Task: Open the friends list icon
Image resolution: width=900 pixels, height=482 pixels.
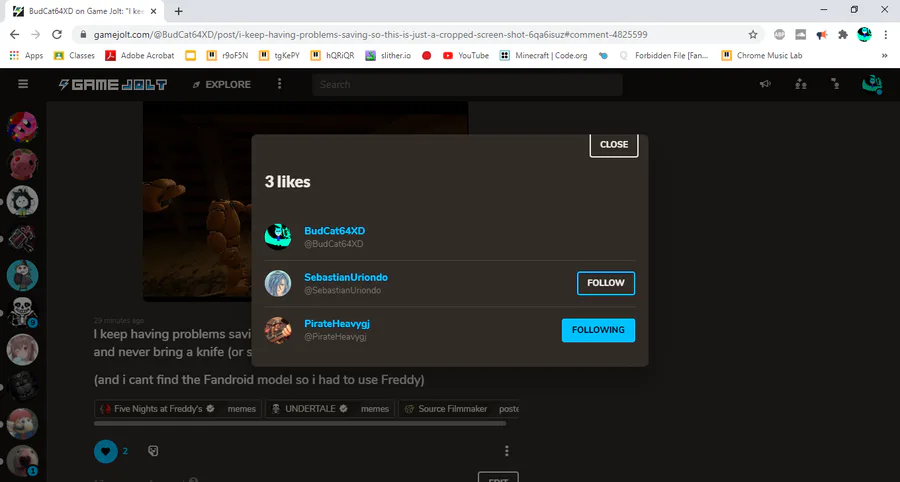Action: click(801, 84)
